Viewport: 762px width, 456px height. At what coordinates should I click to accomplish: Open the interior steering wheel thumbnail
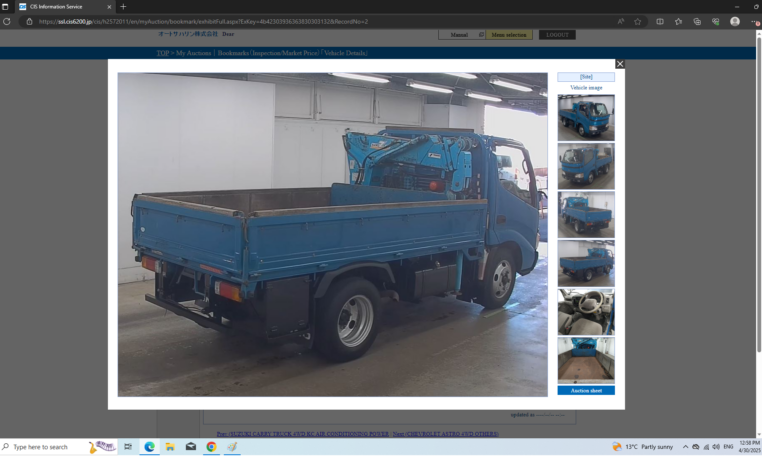[x=586, y=312]
